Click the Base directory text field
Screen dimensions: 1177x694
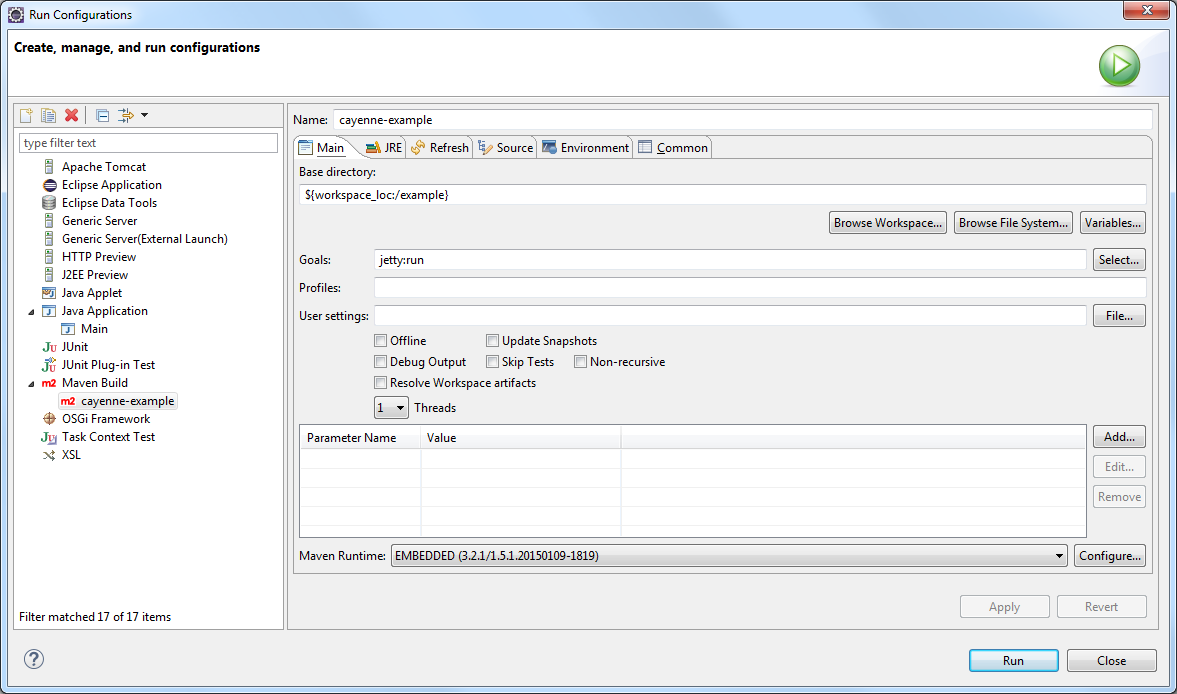tap(722, 194)
